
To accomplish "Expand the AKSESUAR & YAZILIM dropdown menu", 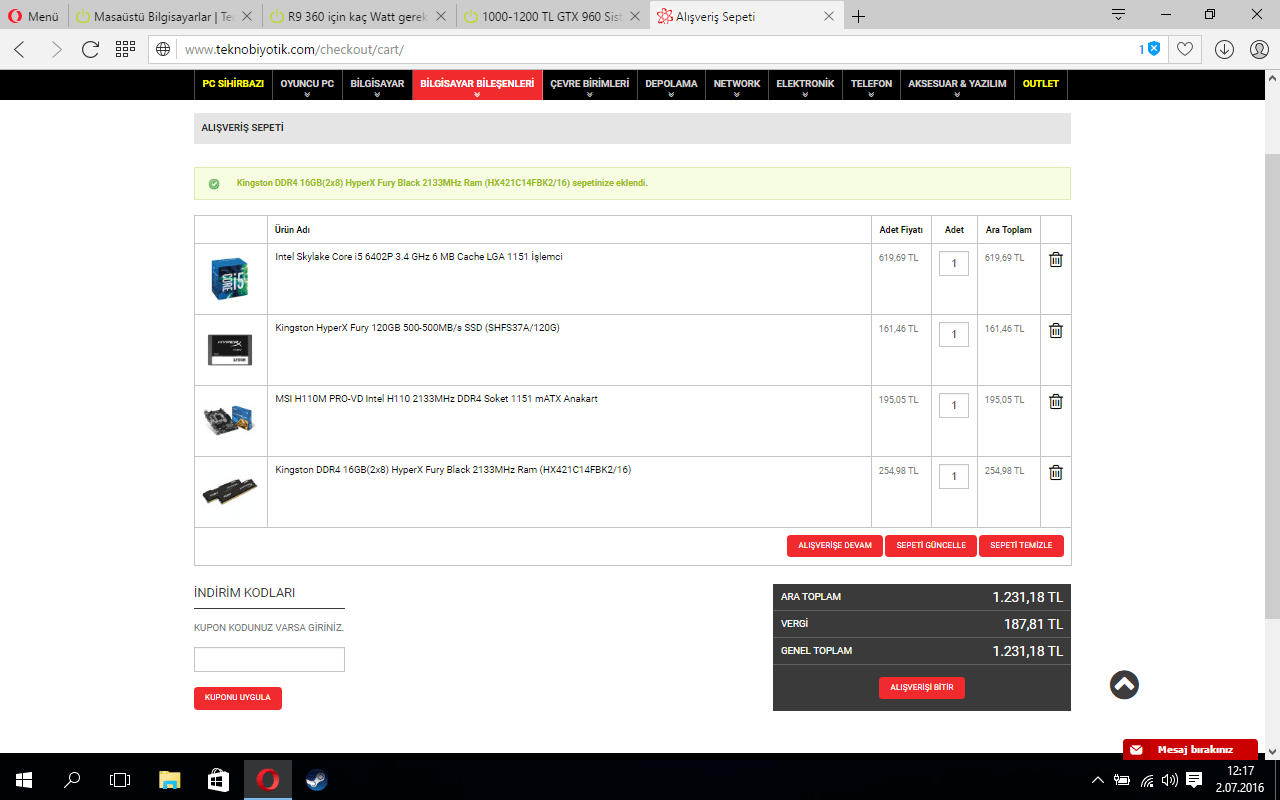I will (957, 85).
